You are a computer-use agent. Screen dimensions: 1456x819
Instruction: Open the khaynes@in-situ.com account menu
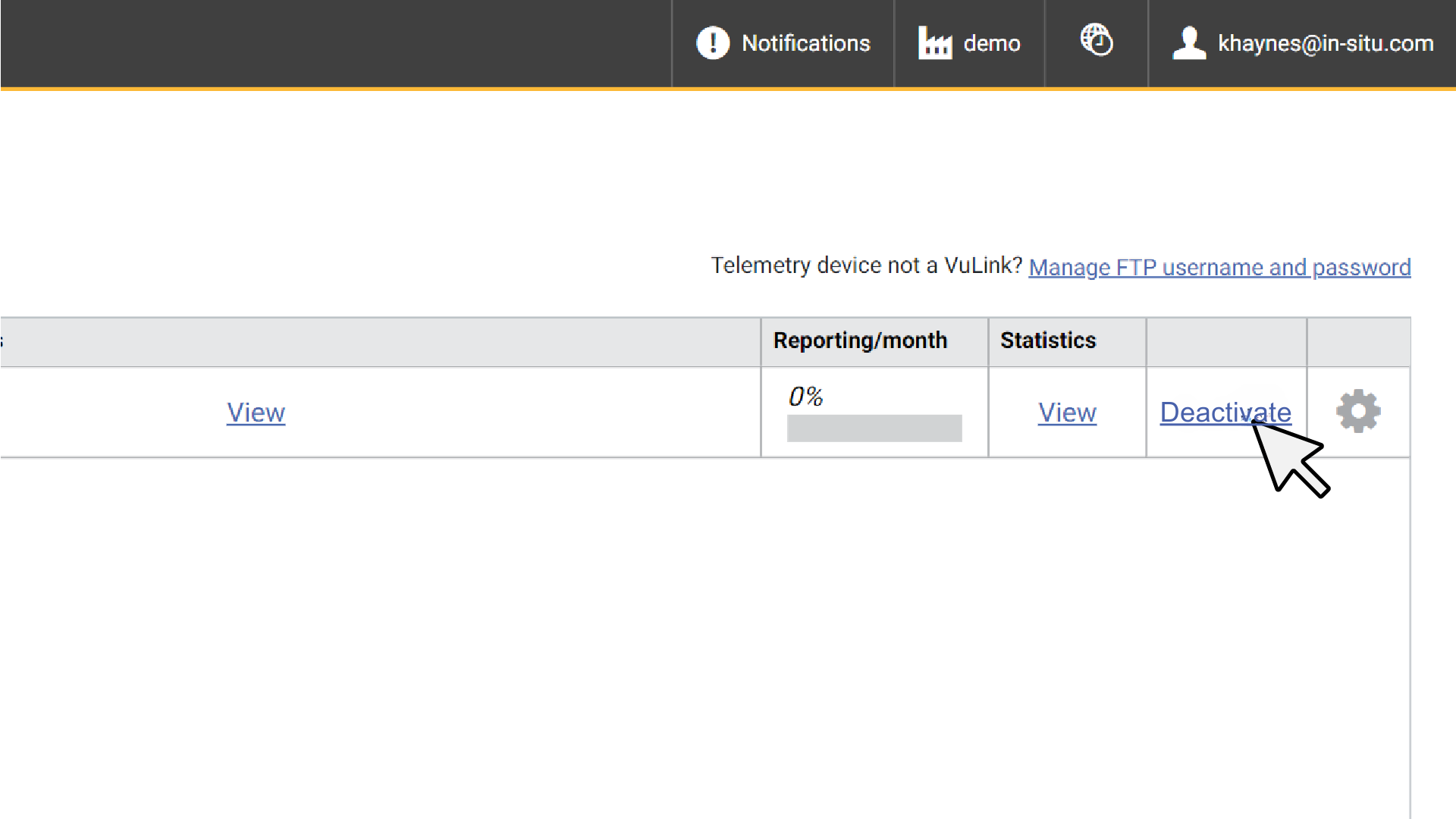[1325, 43]
